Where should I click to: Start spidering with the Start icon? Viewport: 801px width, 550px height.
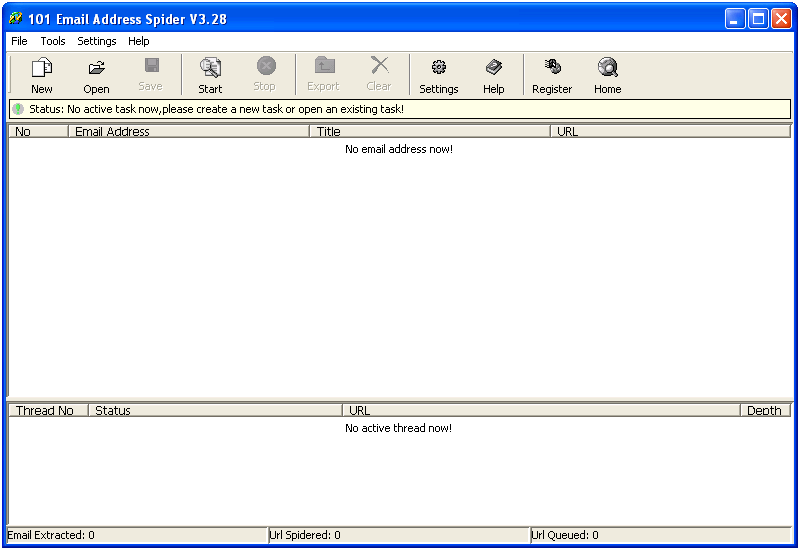(x=210, y=75)
